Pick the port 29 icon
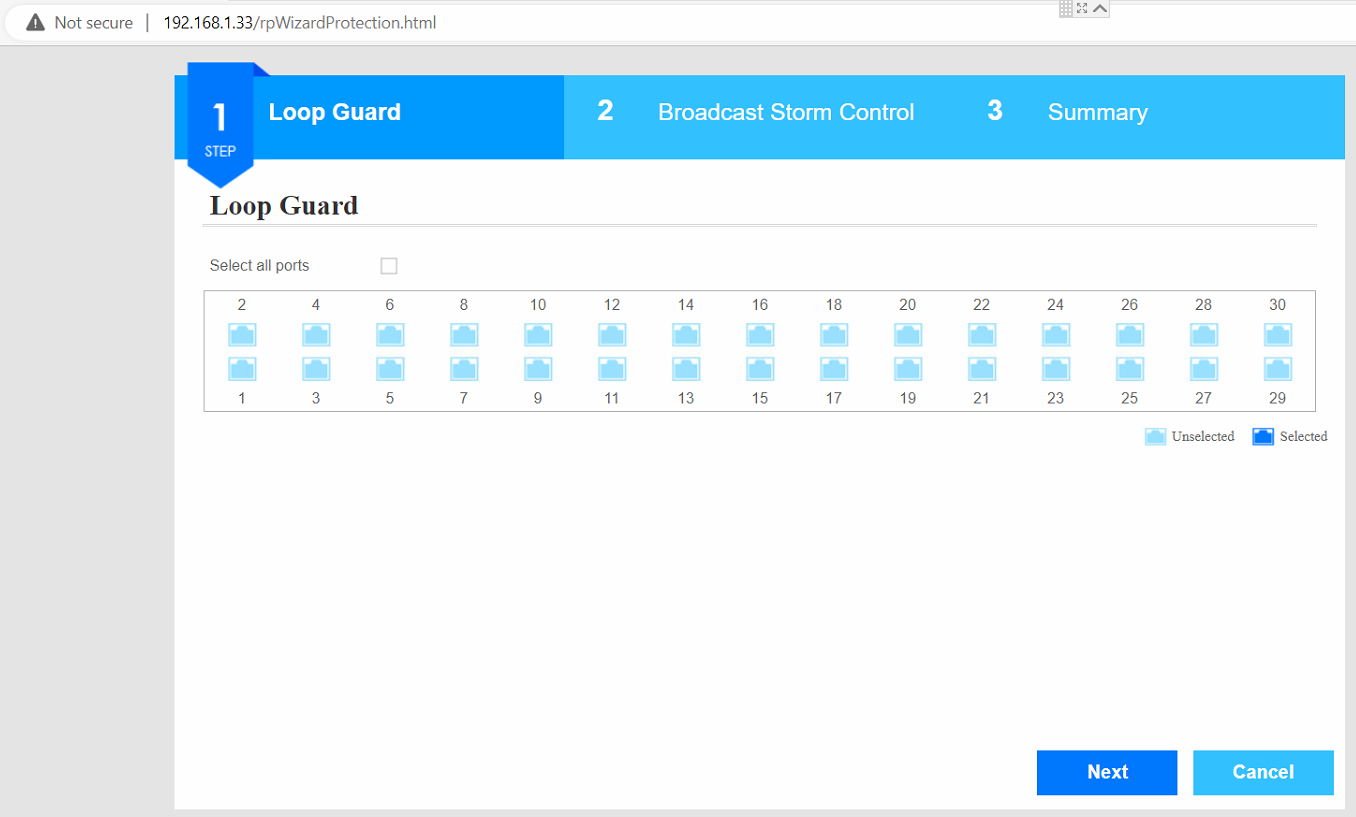Image resolution: width=1356 pixels, height=817 pixels. (x=1277, y=369)
